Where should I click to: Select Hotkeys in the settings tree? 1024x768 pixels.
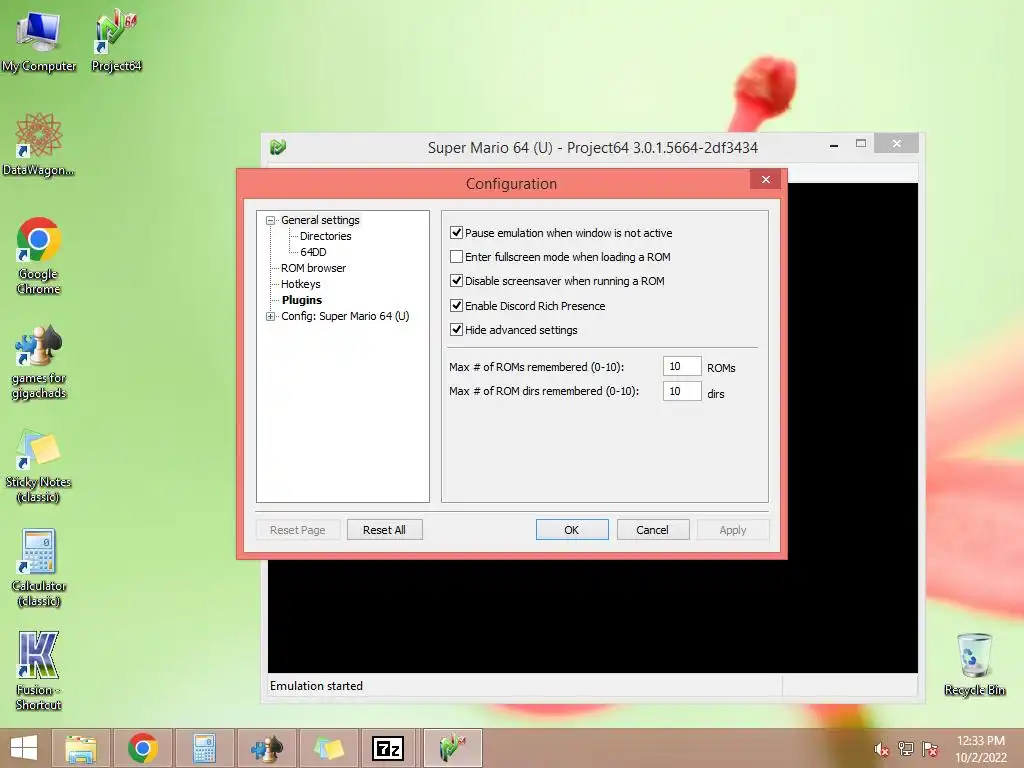pos(300,284)
